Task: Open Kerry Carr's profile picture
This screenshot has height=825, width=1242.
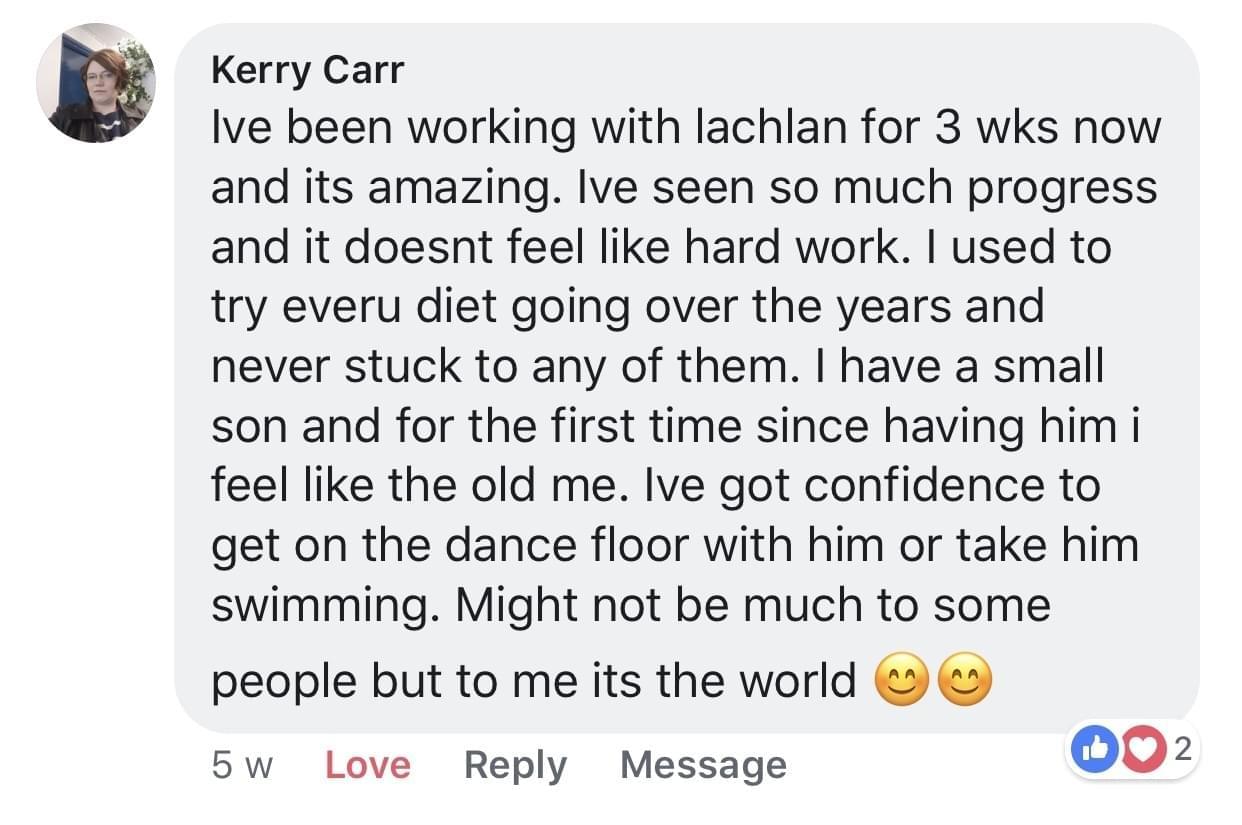Action: click(96, 82)
